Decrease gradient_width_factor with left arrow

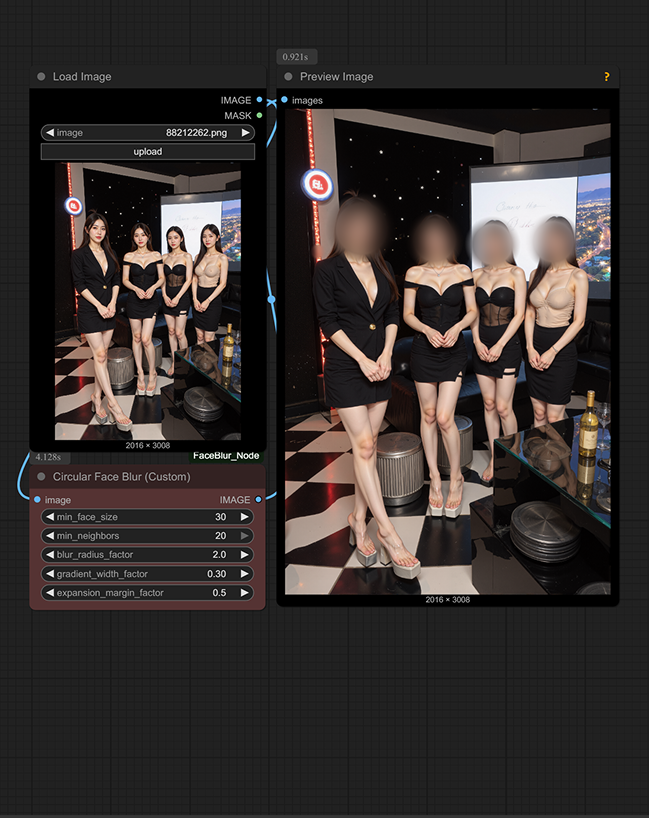50,573
